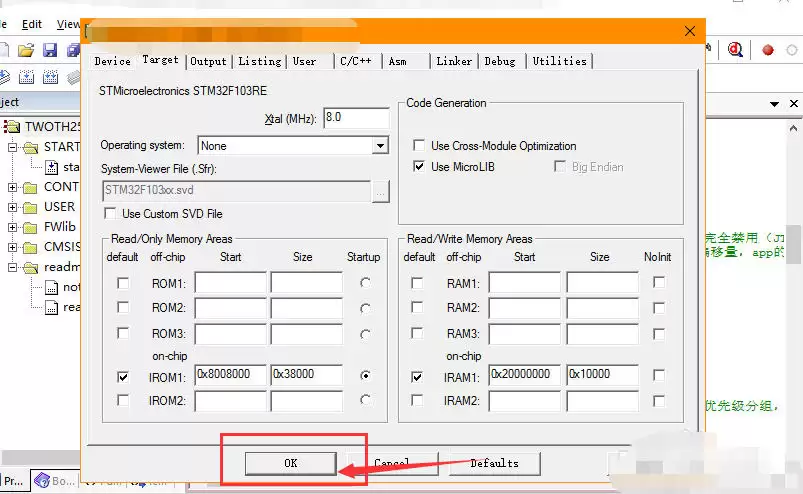Click the Save floppy disk toolbar icon
The height and width of the screenshot is (494, 803).
(x=50, y=50)
